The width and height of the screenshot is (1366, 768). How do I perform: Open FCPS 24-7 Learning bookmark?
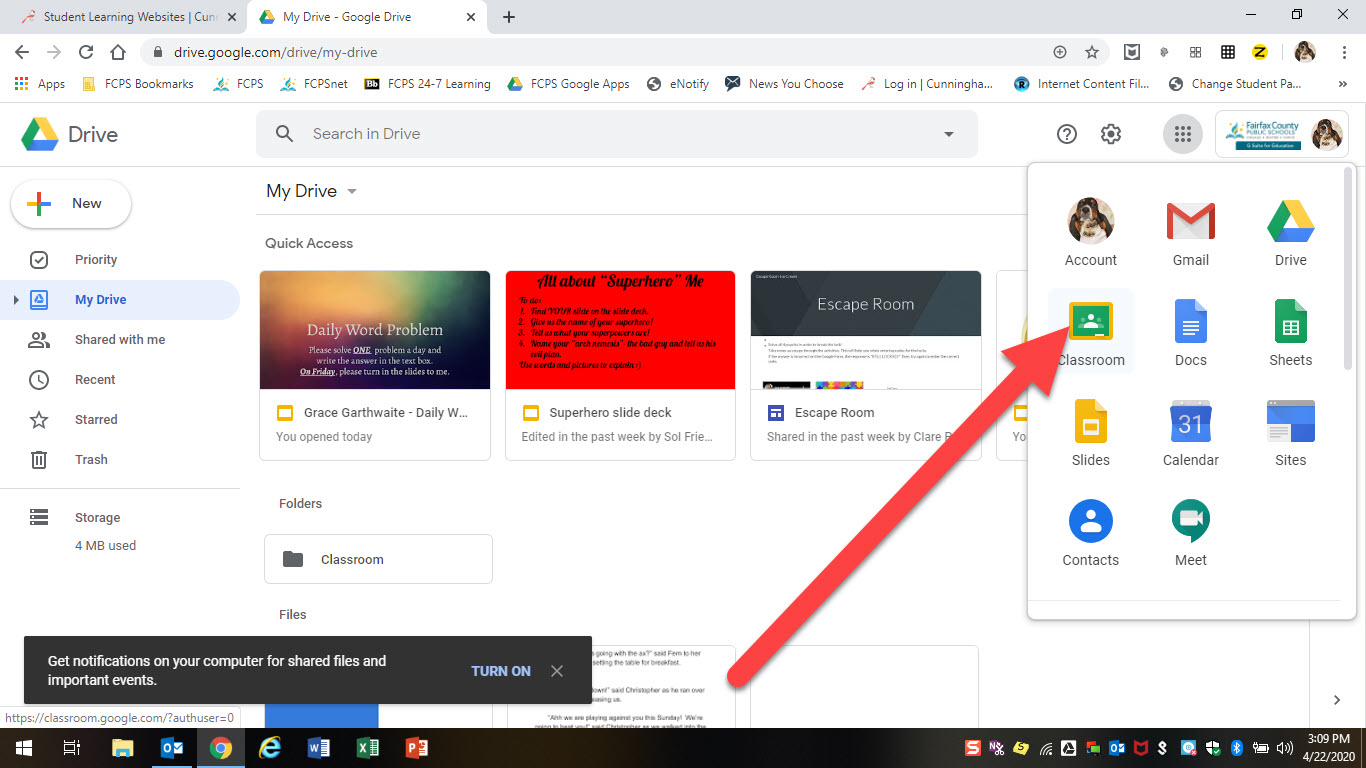[428, 84]
